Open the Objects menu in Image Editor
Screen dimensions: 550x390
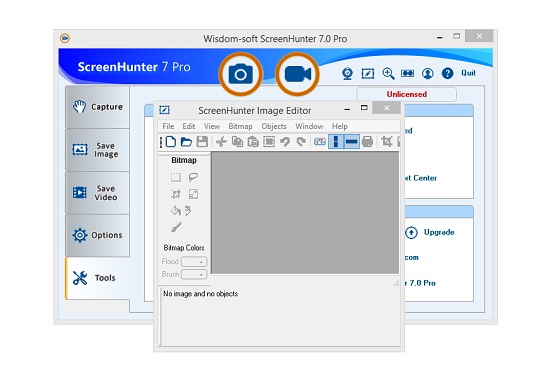point(274,126)
